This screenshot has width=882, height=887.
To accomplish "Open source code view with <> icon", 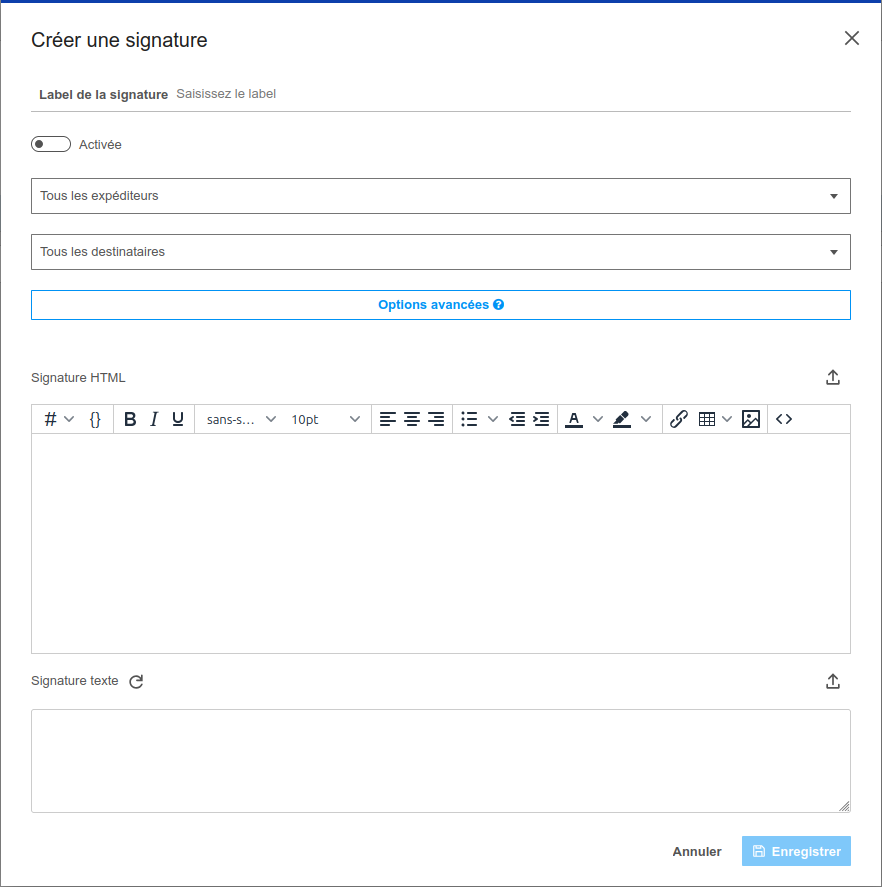I will [x=784, y=420].
